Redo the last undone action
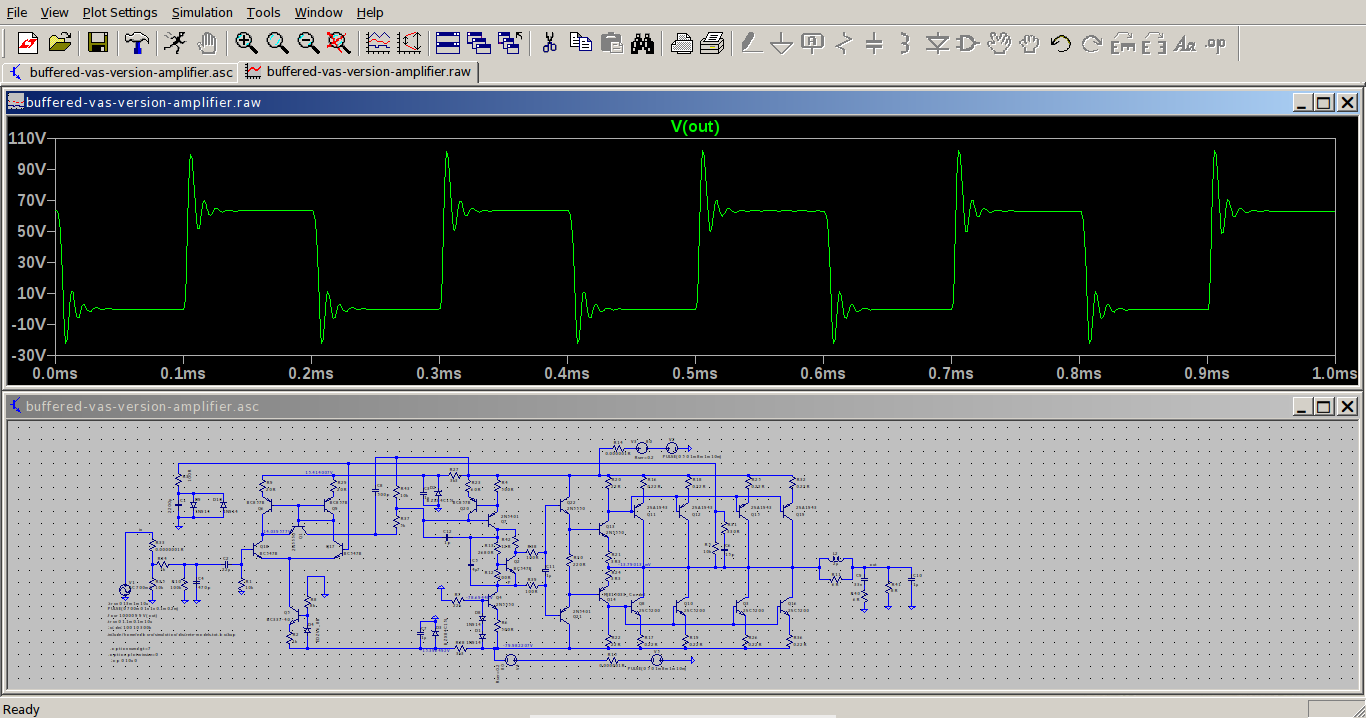Screen dimensions: 1366x718 click(x=1092, y=43)
